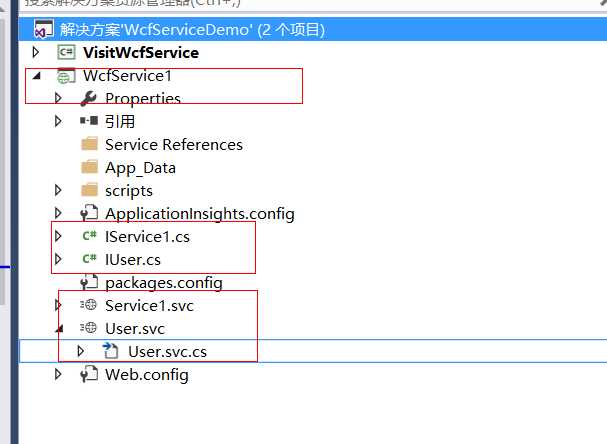
Task: Click the solution icon for WcfServiceDemo
Action: pyautogui.click(x=44, y=29)
